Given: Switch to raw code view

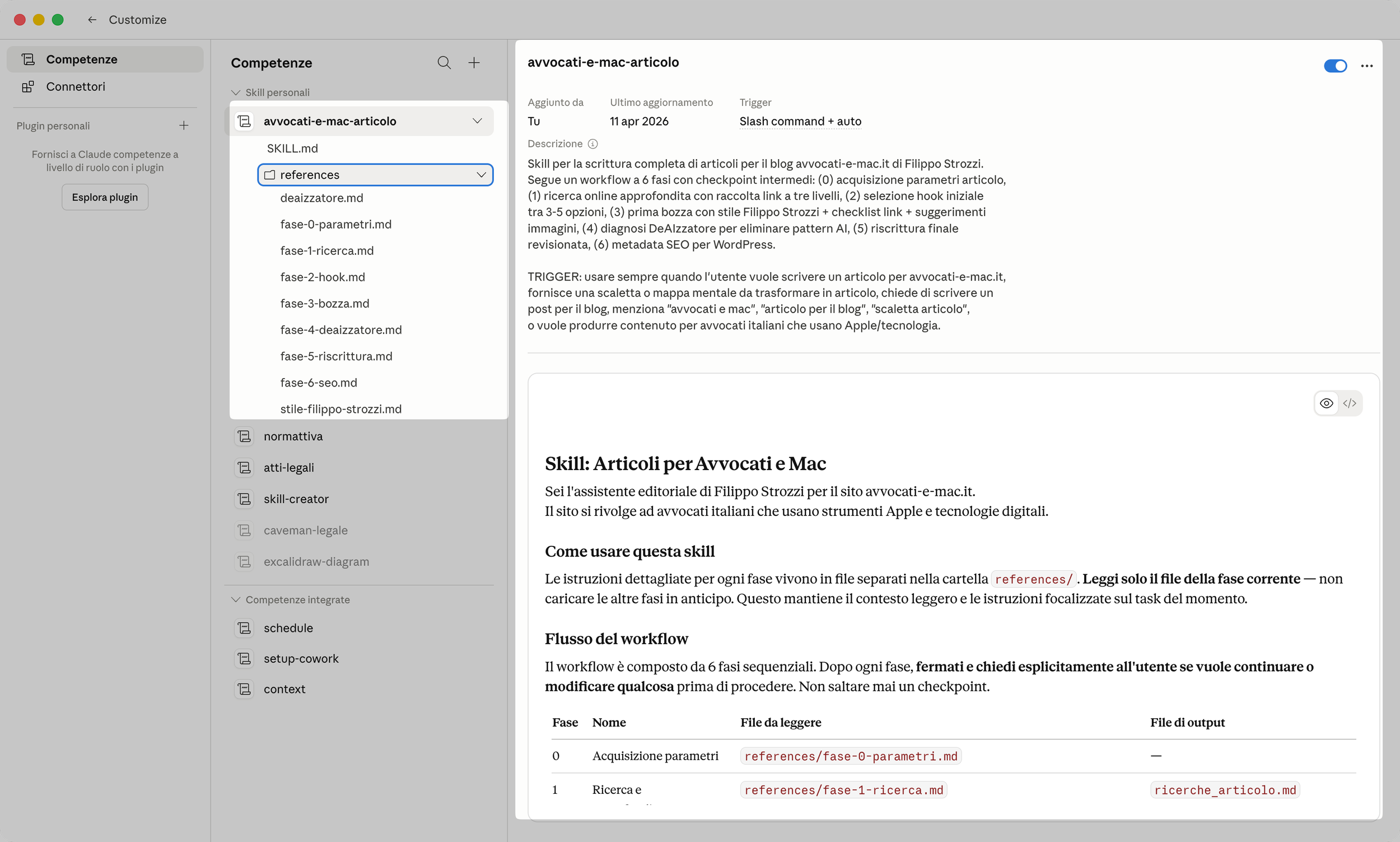Looking at the screenshot, I should [x=1350, y=403].
